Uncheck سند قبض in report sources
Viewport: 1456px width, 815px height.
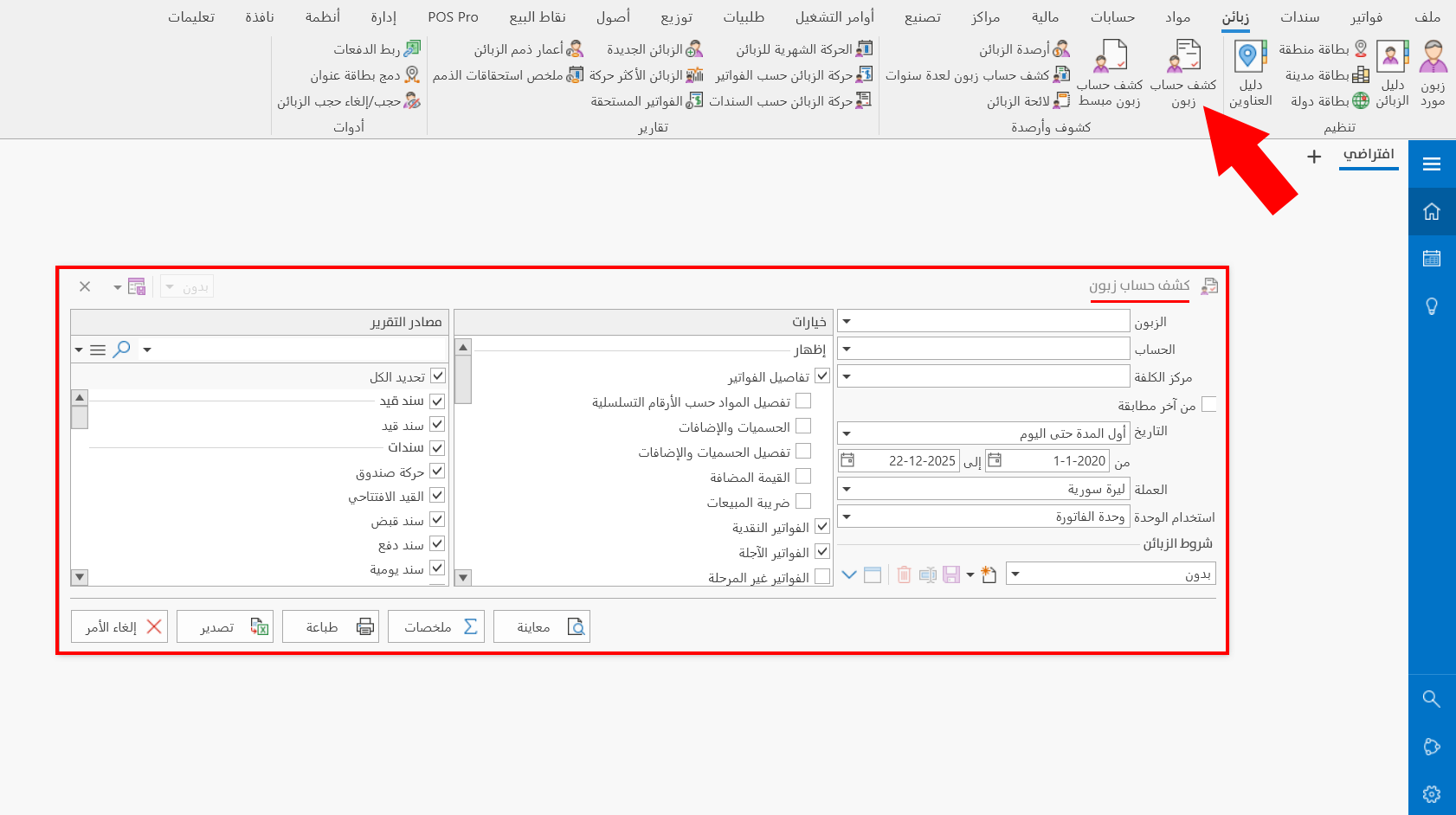(438, 520)
